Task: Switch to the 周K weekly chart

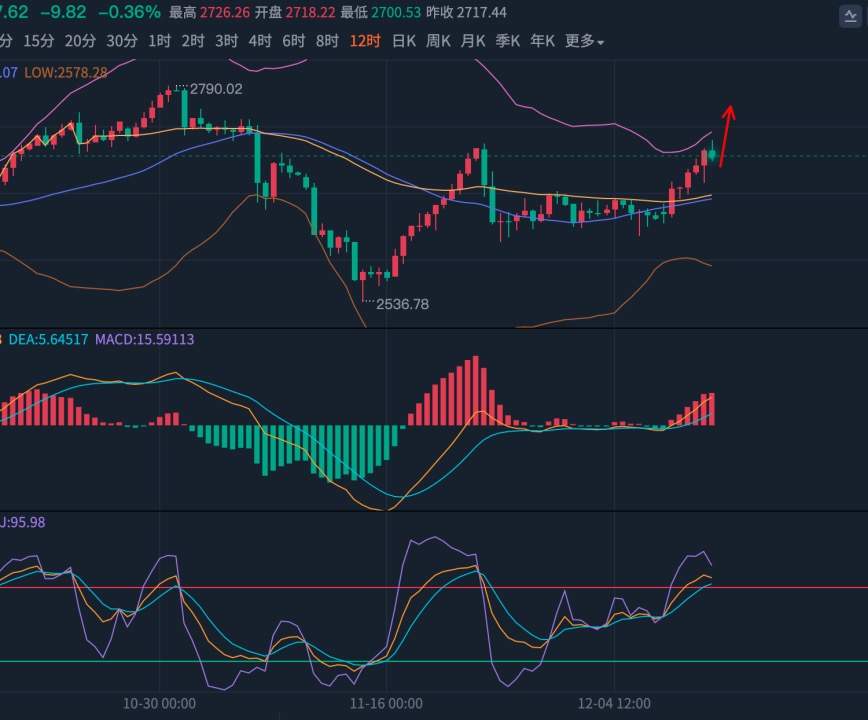Action: (x=438, y=41)
